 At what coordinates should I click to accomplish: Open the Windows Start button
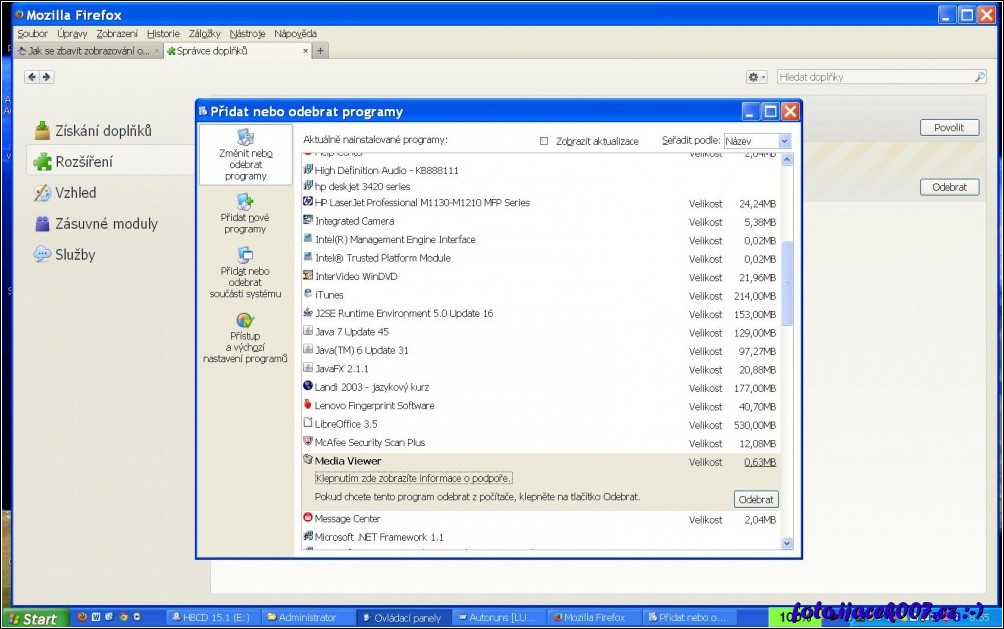coord(32,619)
